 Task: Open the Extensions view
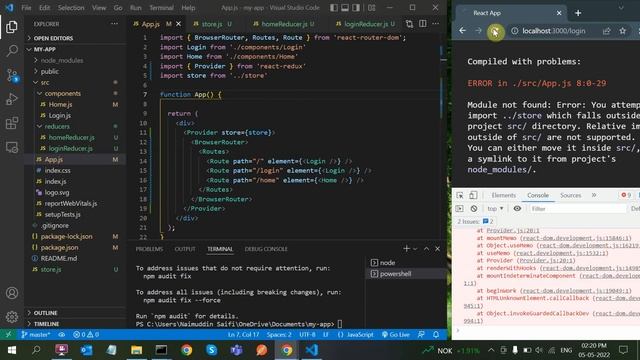pyautogui.click(x=11, y=123)
